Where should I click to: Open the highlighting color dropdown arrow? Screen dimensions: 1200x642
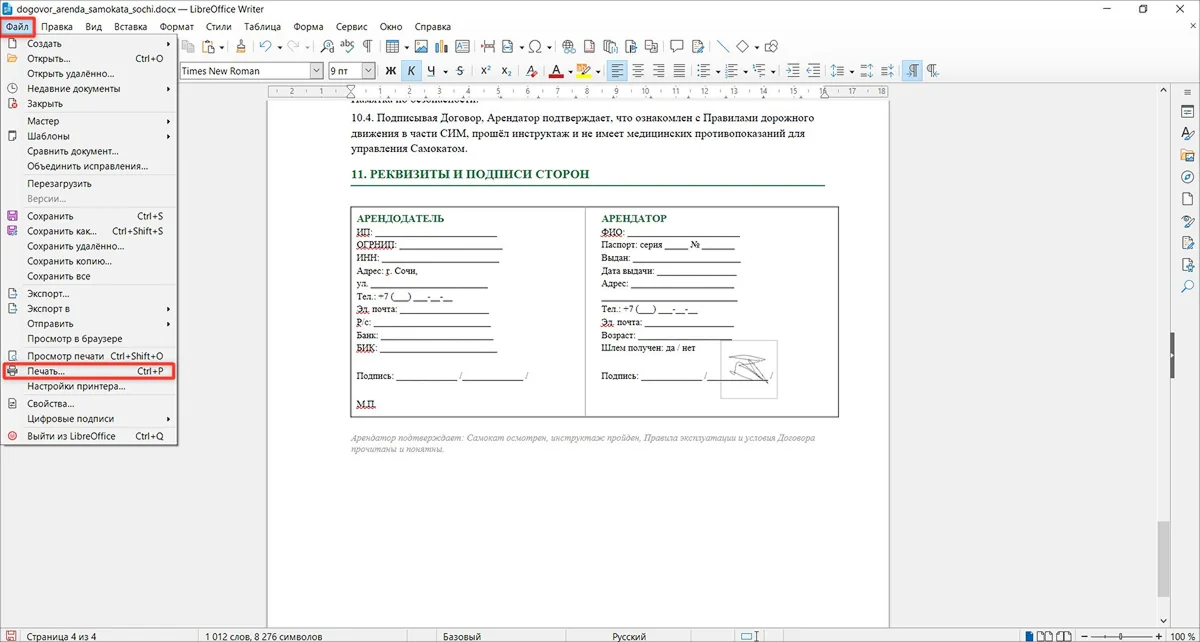[x=598, y=71]
